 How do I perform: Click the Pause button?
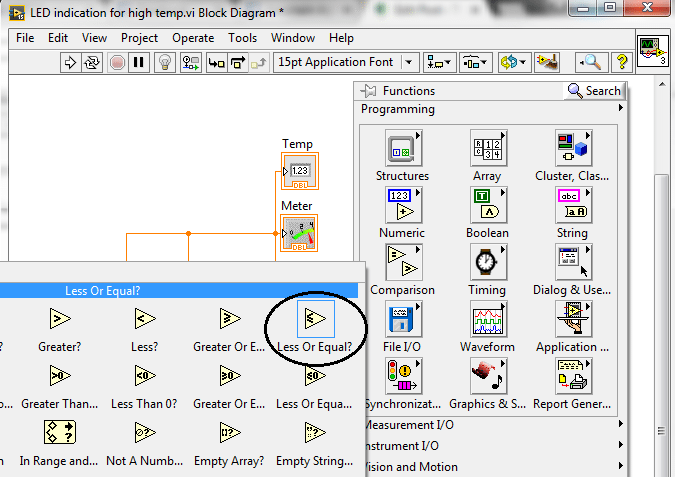(138, 63)
